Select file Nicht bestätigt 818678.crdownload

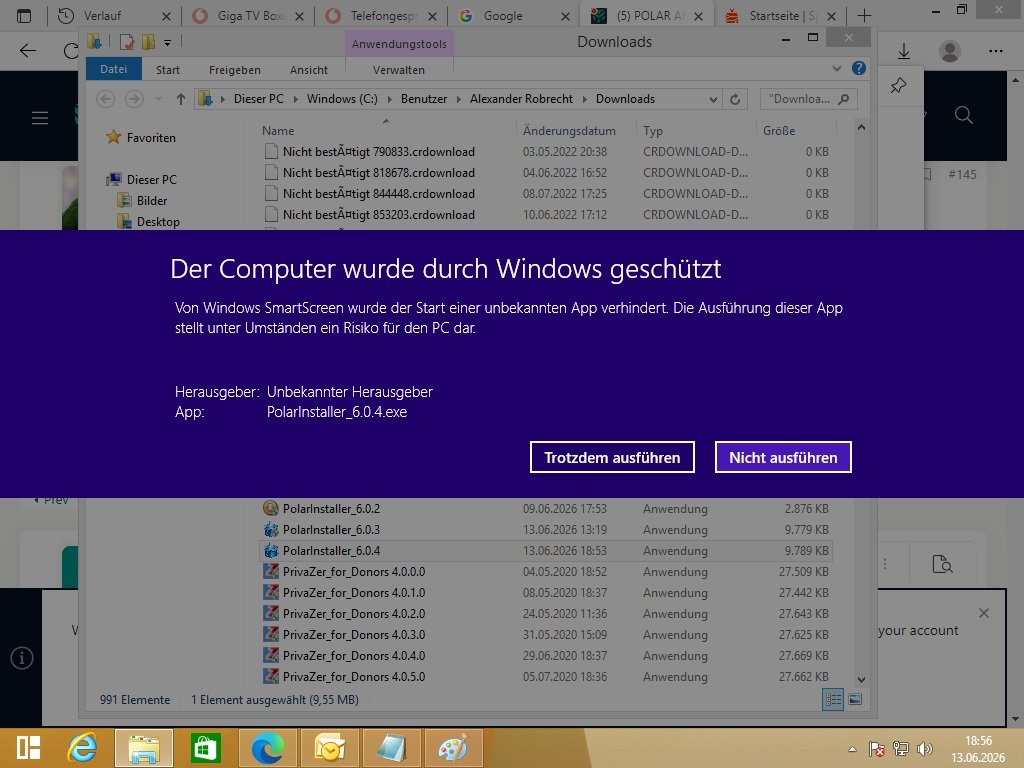click(379, 172)
